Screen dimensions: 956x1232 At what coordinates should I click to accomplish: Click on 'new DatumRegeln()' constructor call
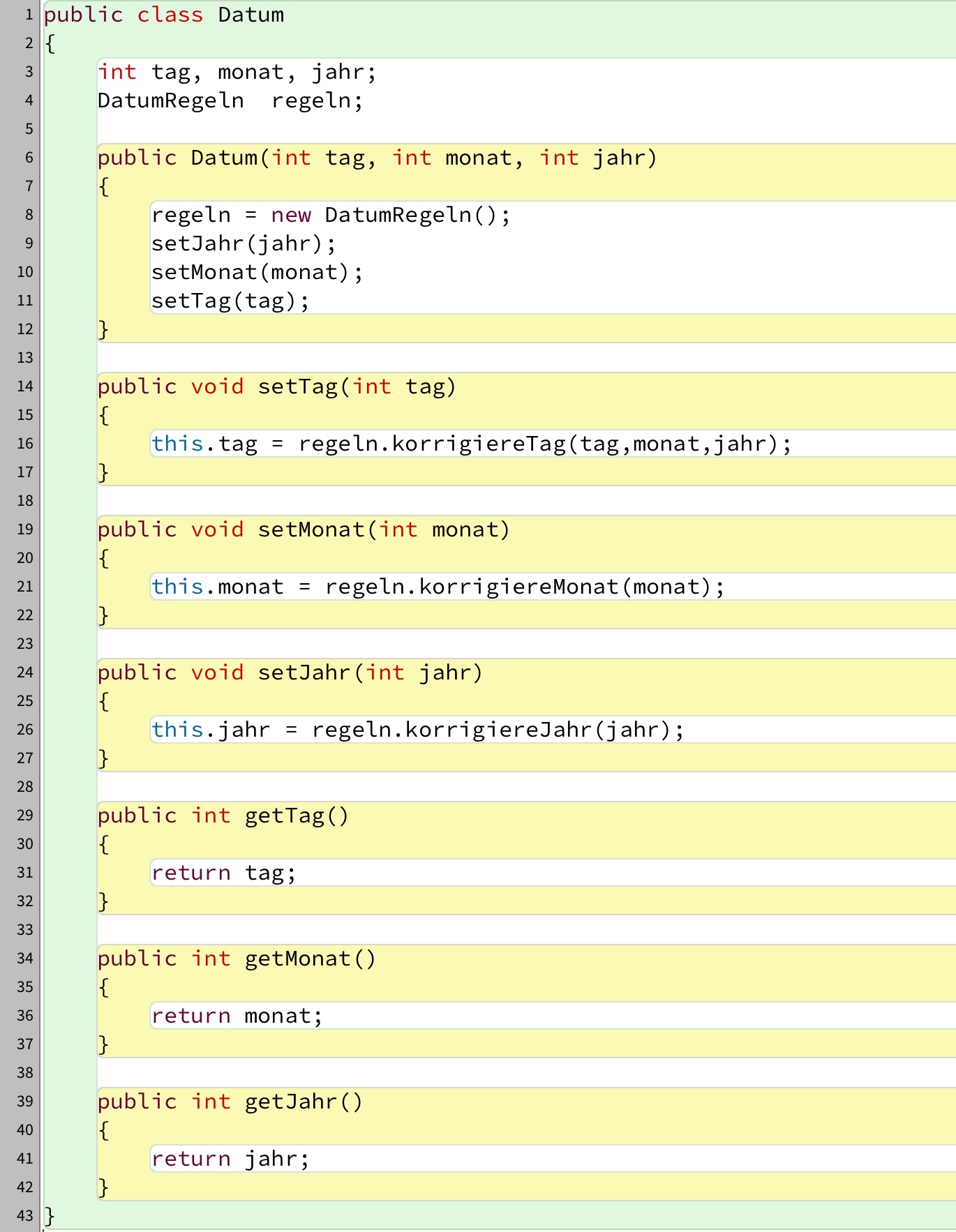(x=391, y=215)
